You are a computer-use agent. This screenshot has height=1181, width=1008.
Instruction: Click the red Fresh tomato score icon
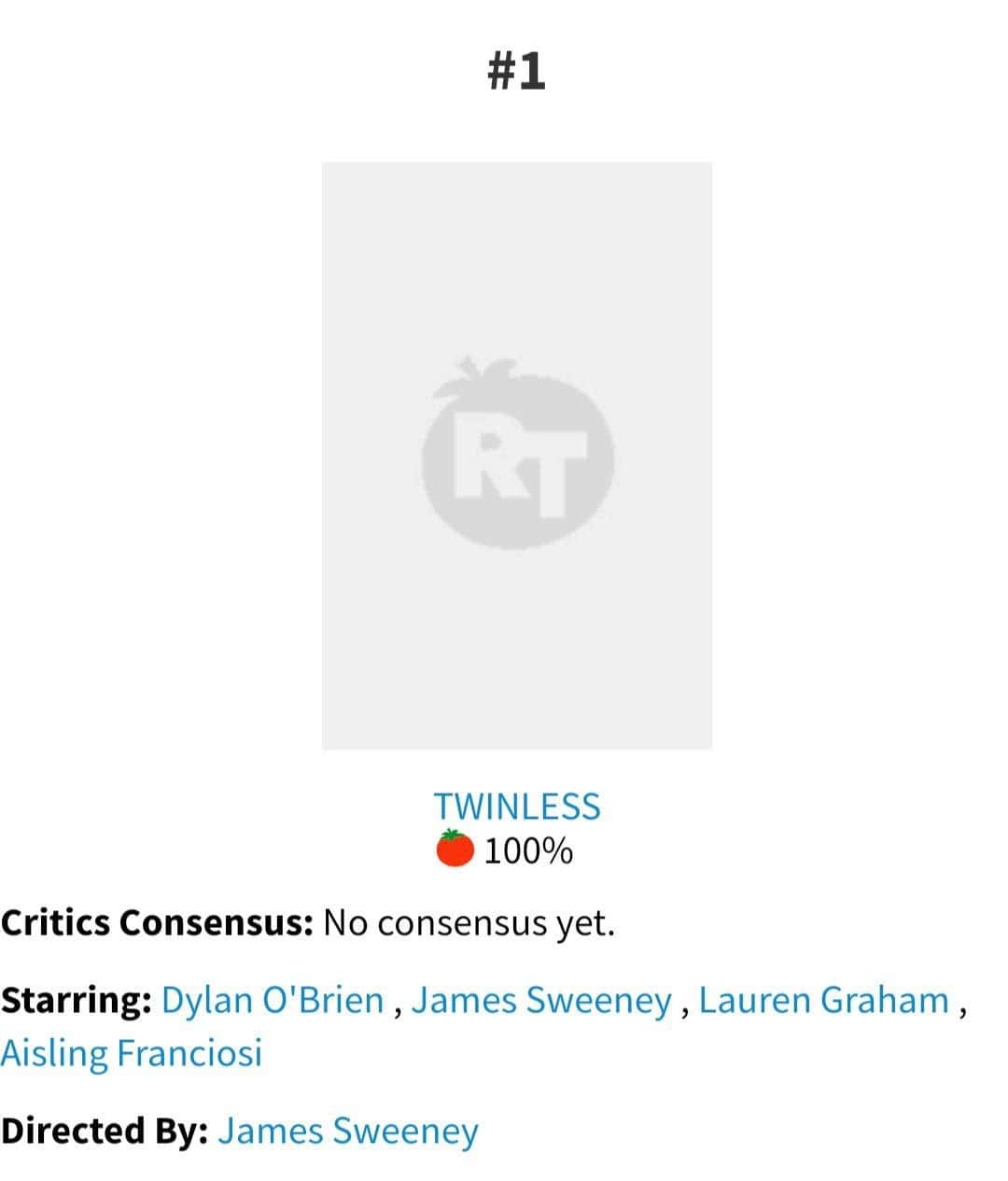(x=455, y=849)
